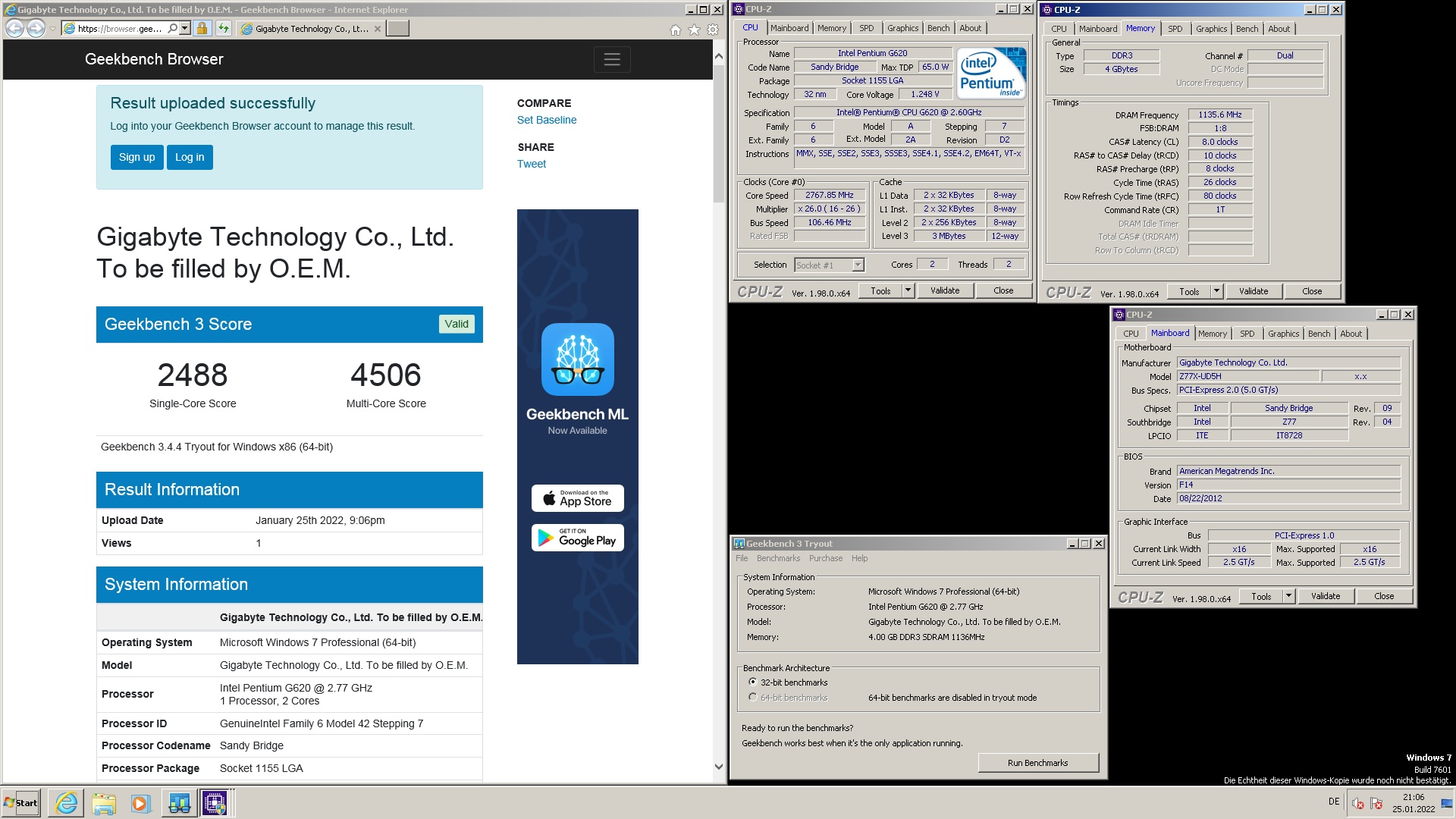1456x819 pixels.
Task: Click Internet Explorer taskbar icon
Action: coord(67,803)
